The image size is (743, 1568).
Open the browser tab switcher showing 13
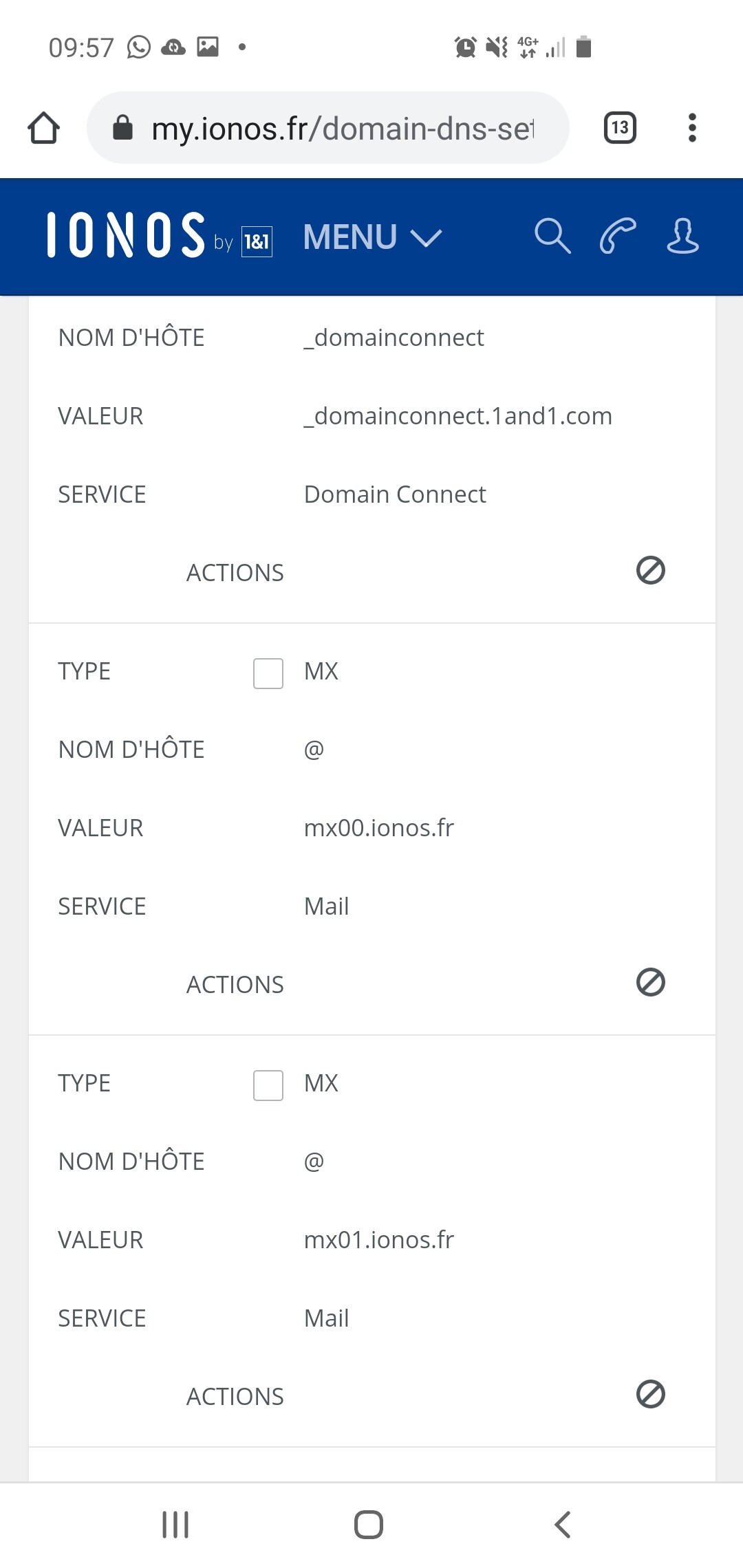620,128
